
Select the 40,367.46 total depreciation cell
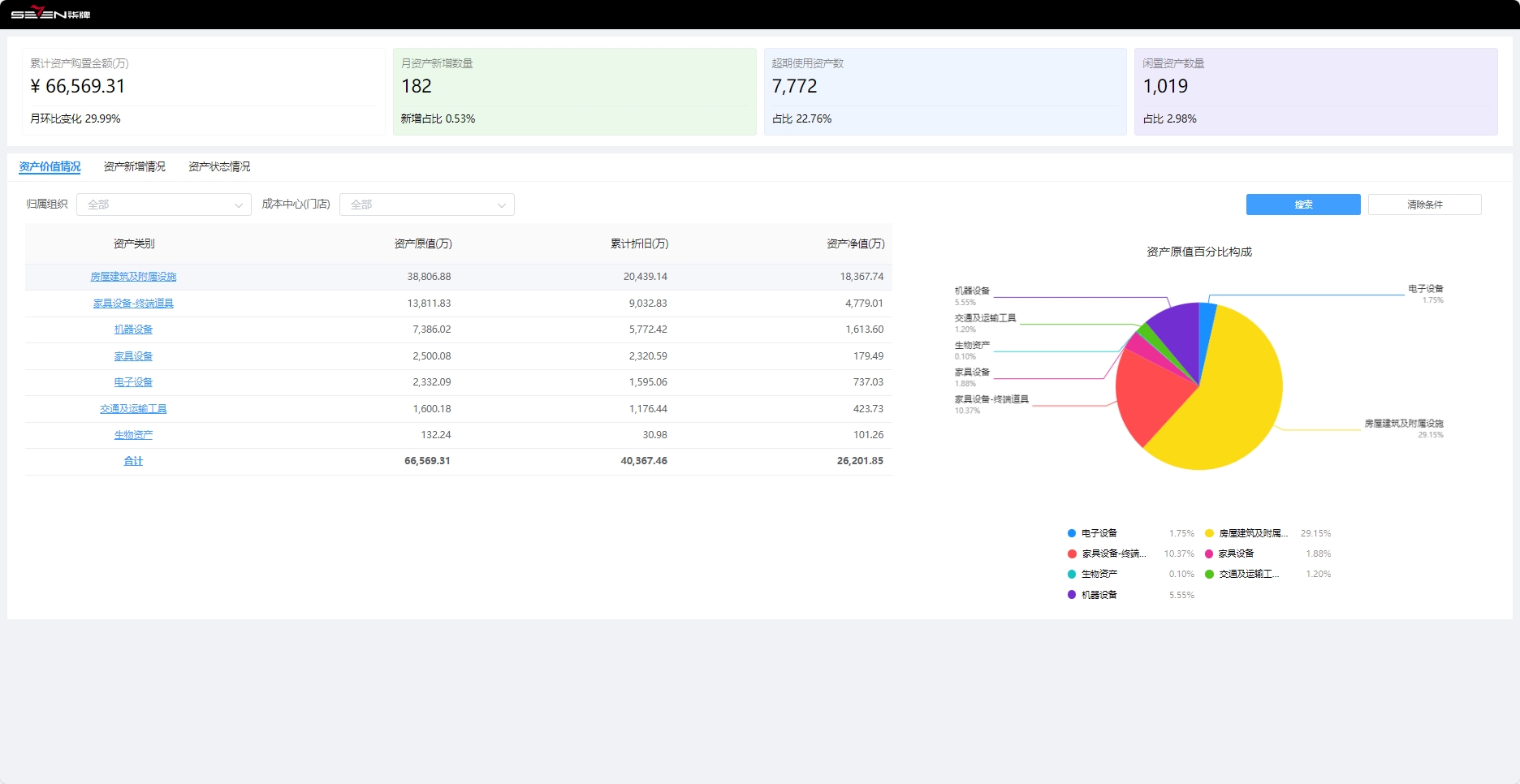click(644, 461)
